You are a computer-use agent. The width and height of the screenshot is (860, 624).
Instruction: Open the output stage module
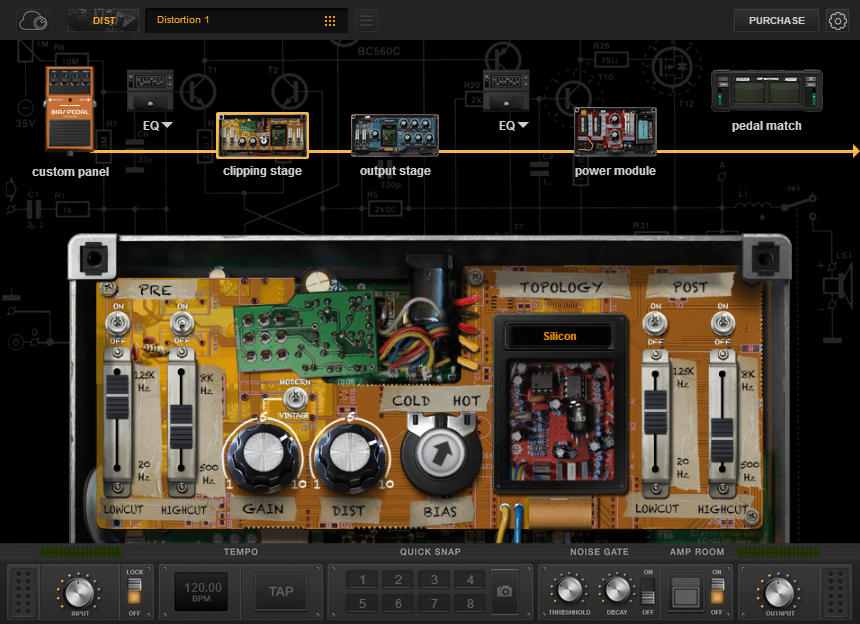click(x=395, y=135)
